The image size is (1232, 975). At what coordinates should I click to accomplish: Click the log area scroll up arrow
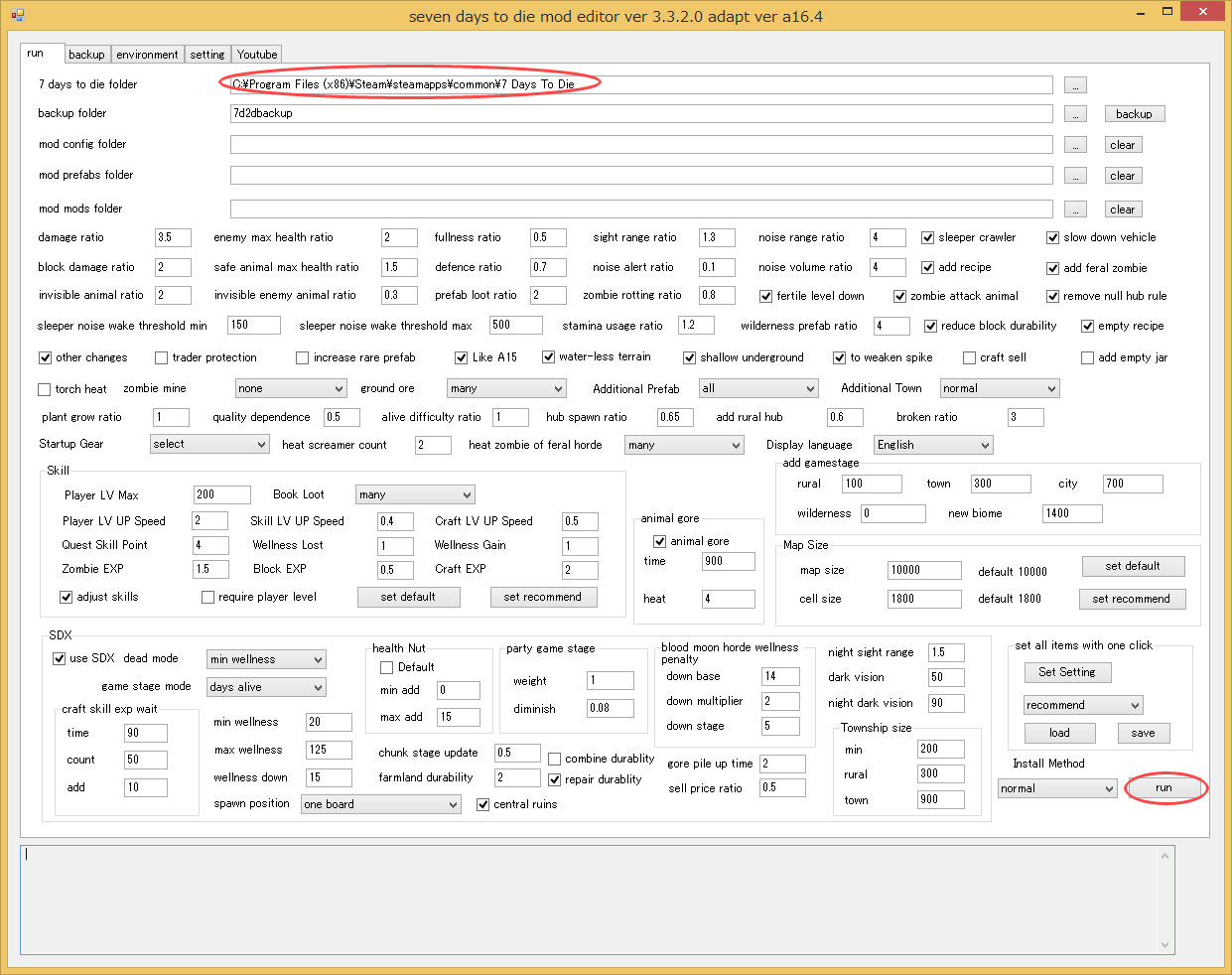coord(1166,854)
